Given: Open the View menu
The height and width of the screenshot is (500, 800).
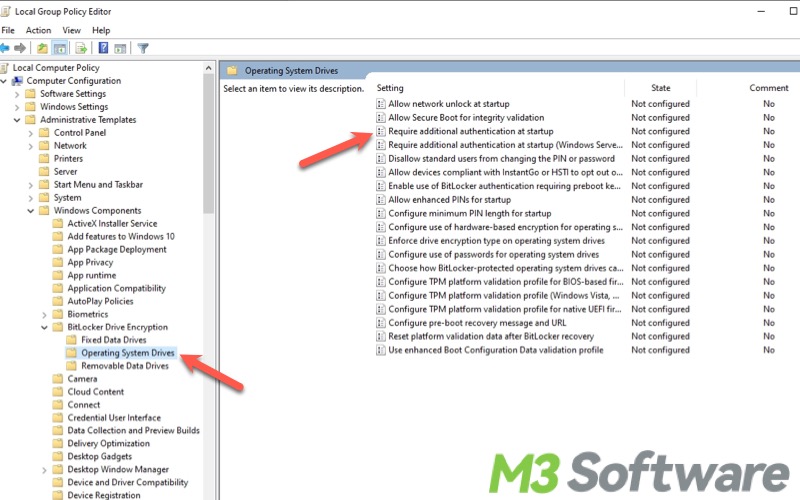Looking at the screenshot, I should (70, 30).
